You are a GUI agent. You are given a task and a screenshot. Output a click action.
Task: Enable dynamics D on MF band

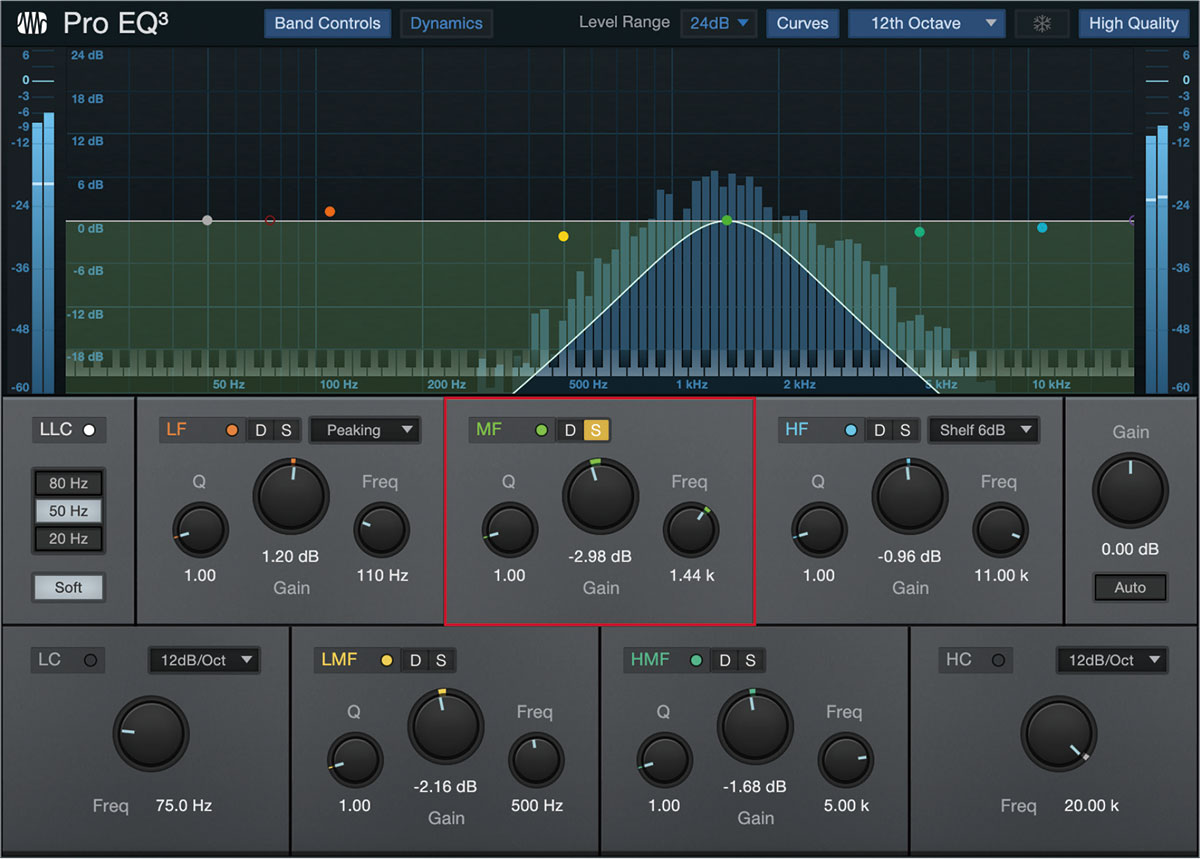pos(570,431)
